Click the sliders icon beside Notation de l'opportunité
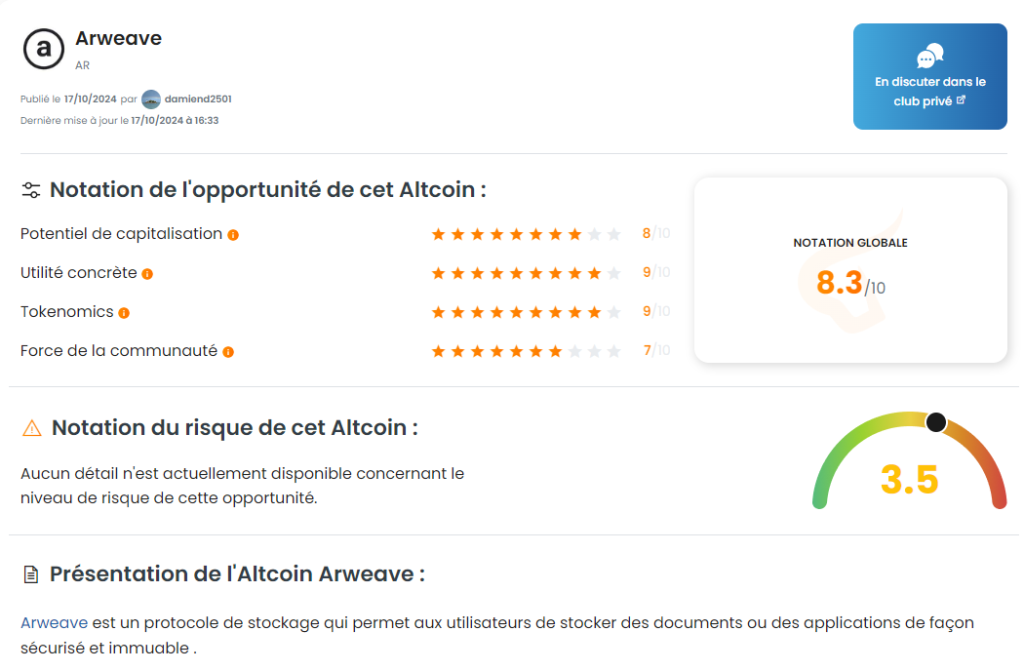The width and height of the screenshot is (1024, 671). coord(31,190)
